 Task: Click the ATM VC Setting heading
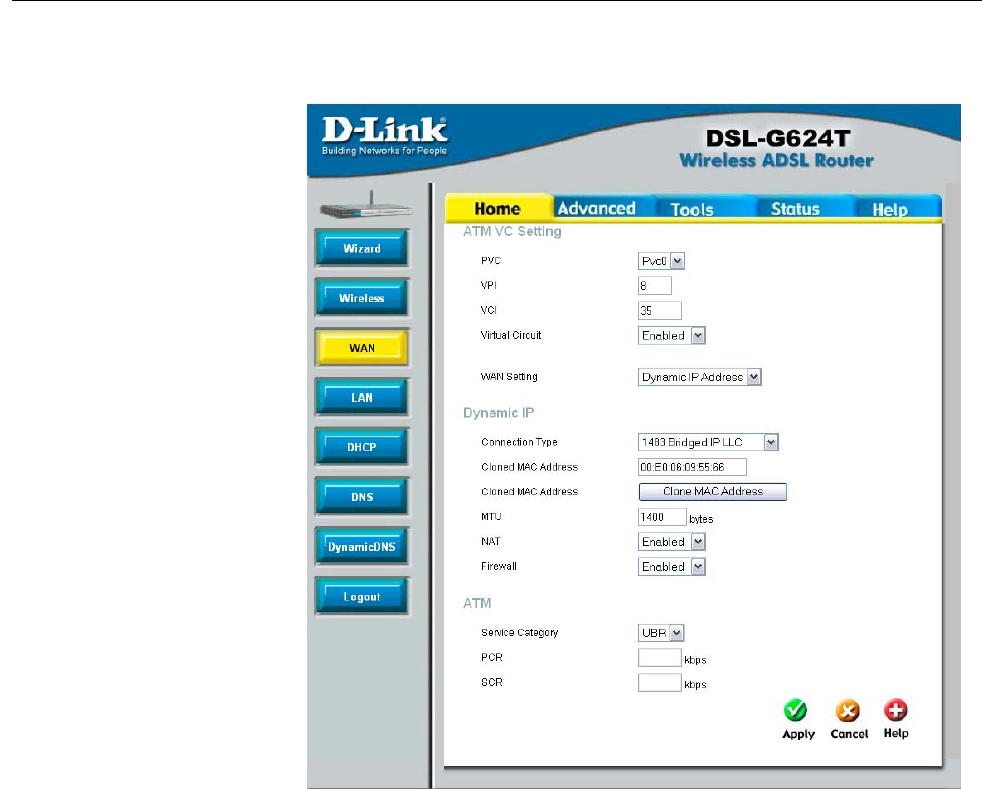pos(512,232)
